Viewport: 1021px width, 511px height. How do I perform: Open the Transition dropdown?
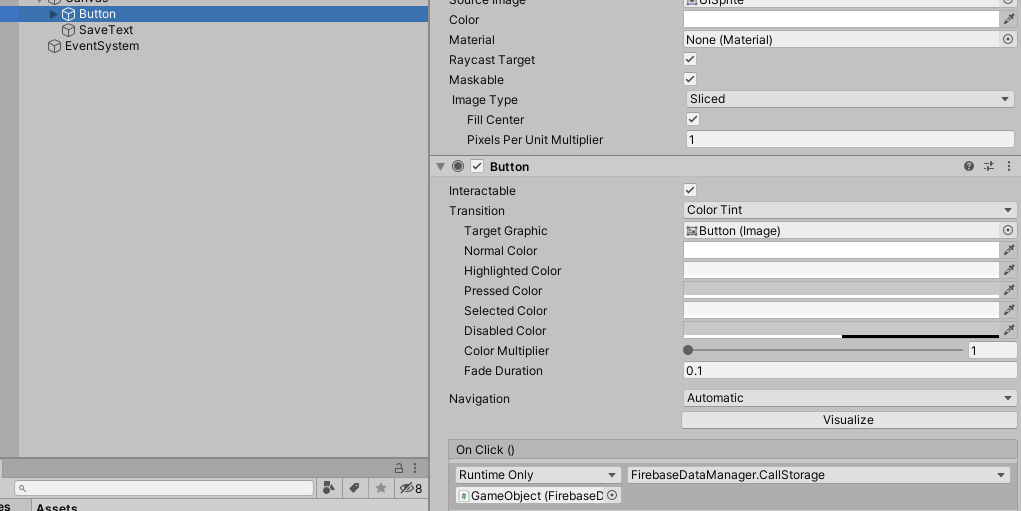[x=850, y=210]
